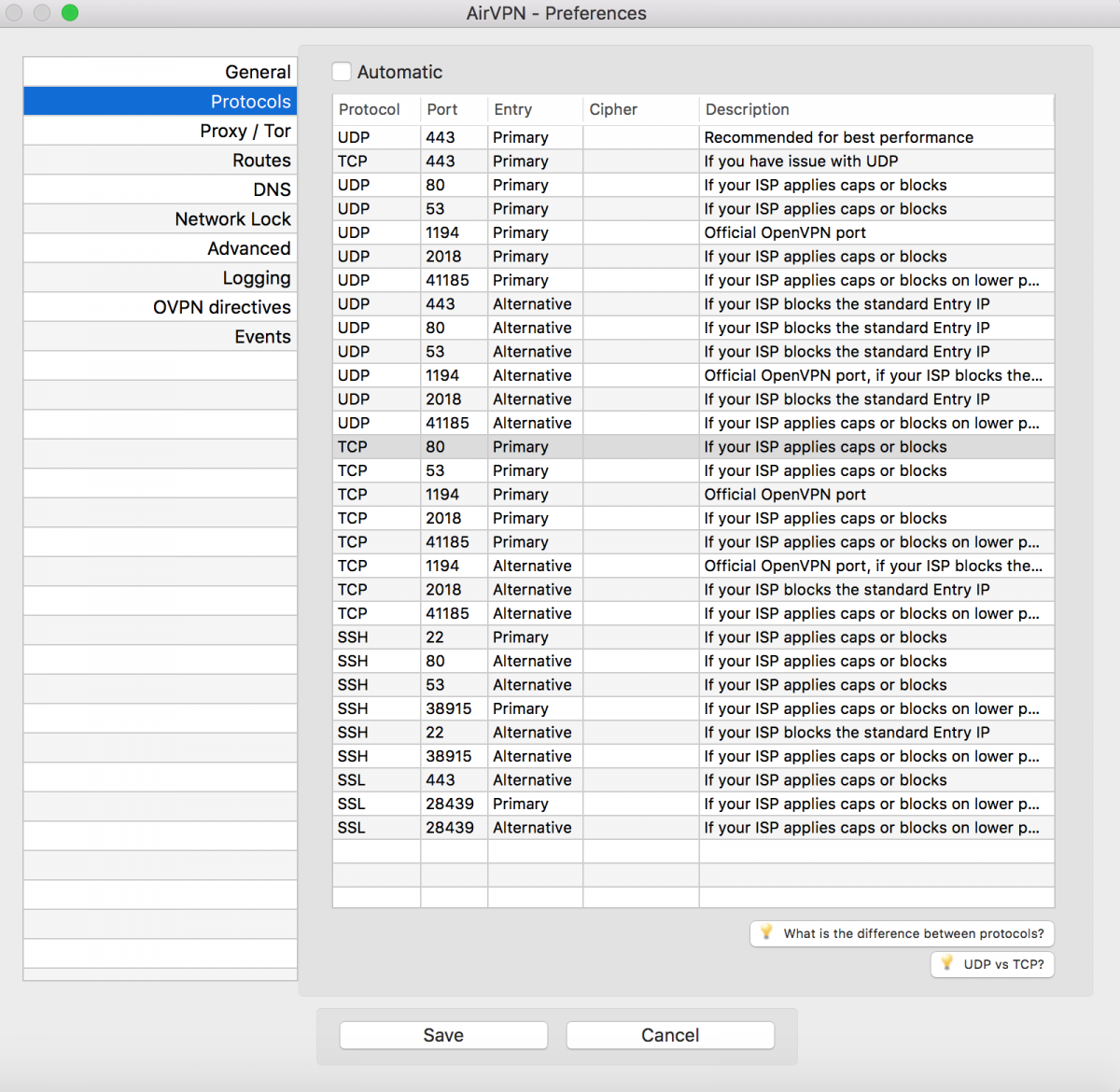Select the UDP port 53 Alternative row
1120x1092 pixels.
point(693,352)
